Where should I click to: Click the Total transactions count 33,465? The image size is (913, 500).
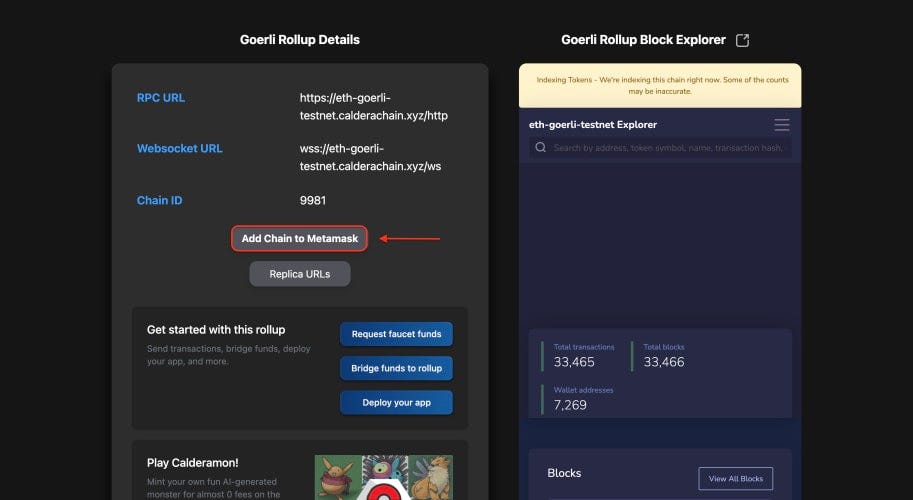click(x=574, y=362)
